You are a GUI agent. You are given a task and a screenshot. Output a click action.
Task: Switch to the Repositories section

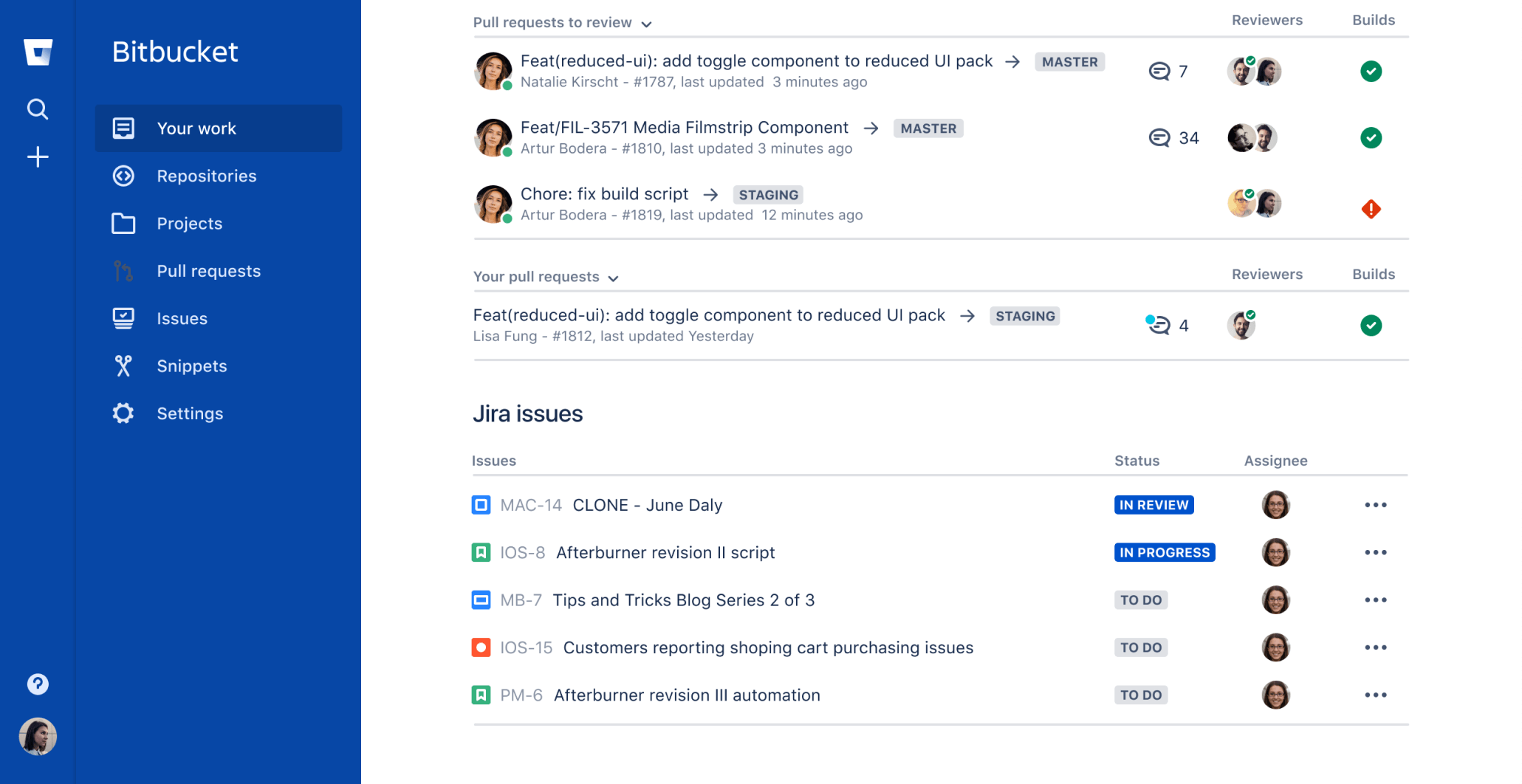(207, 176)
